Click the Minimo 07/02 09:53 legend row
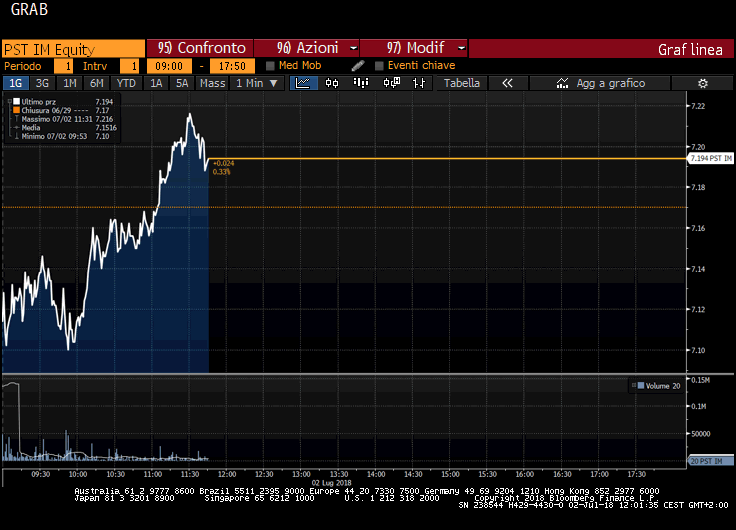736x530 pixels. pyautogui.click(x=62, y=136)
